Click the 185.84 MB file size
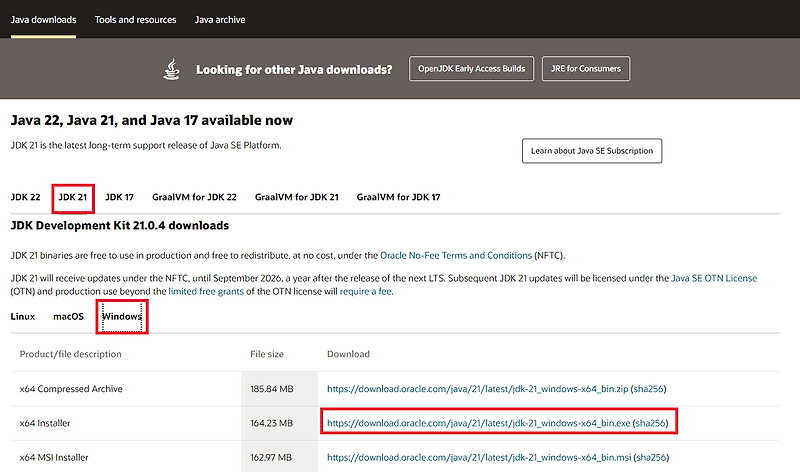Screen dimensions: 800x472 [272, 389]
